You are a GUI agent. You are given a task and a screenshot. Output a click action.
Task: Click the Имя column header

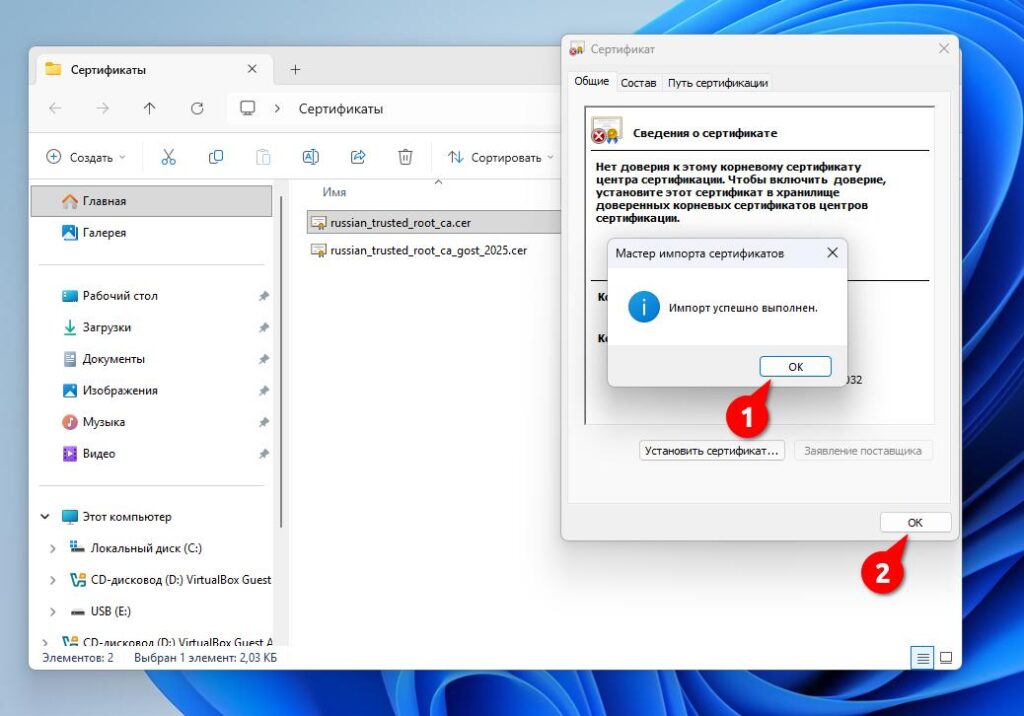(x=334, y=192)
